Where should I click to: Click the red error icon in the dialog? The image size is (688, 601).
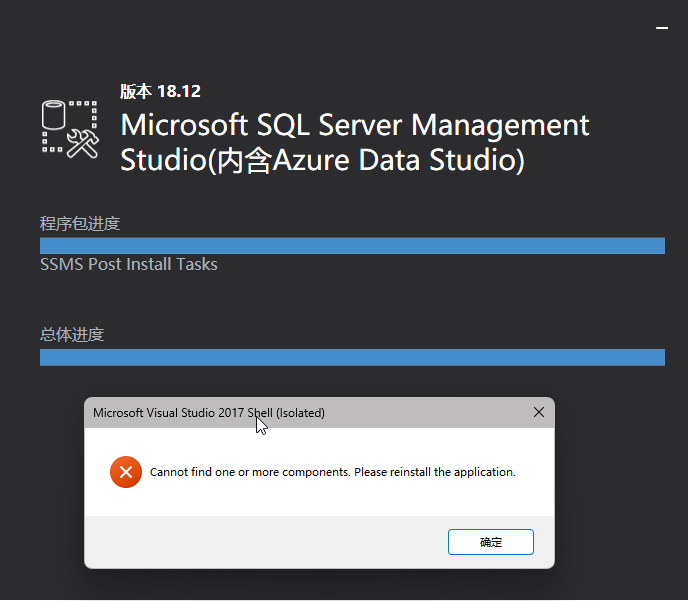[125, 471]
